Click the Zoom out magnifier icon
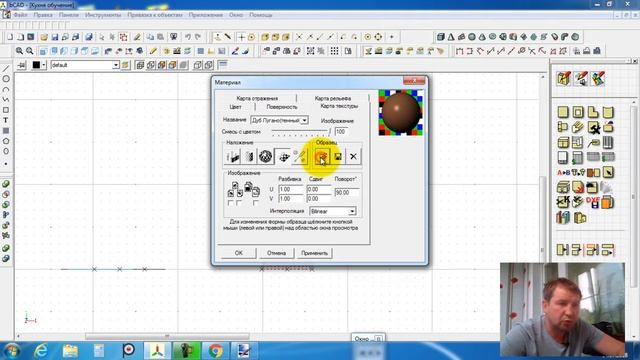The width and height of the screenshot is (640, 360). pyautogui.click(x=29, y=51)
